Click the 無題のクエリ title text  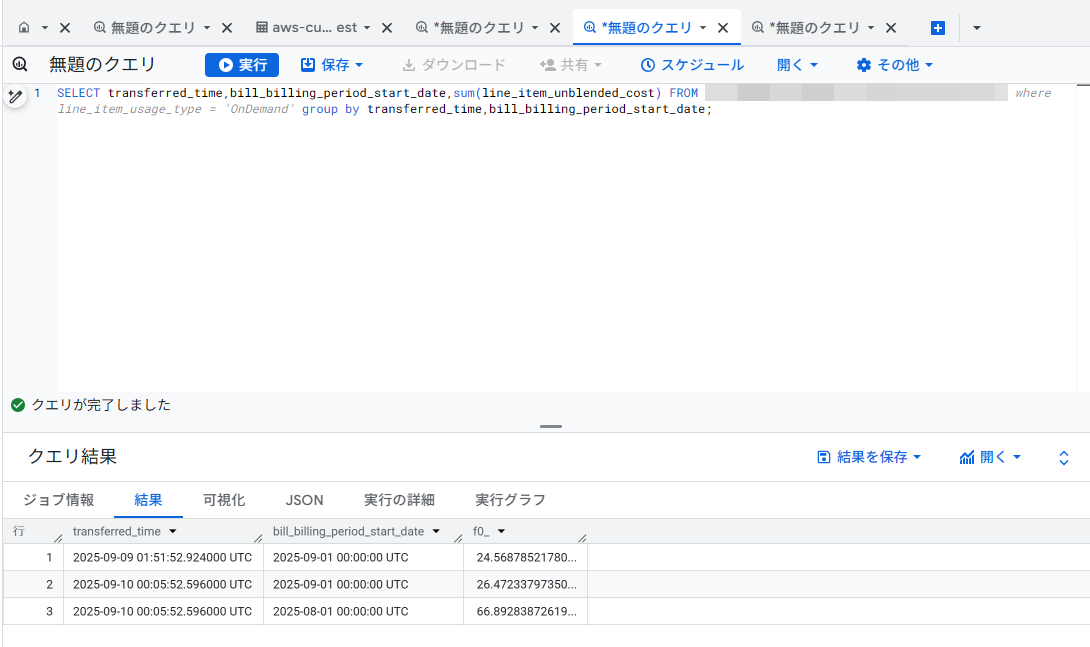point(103,65)
